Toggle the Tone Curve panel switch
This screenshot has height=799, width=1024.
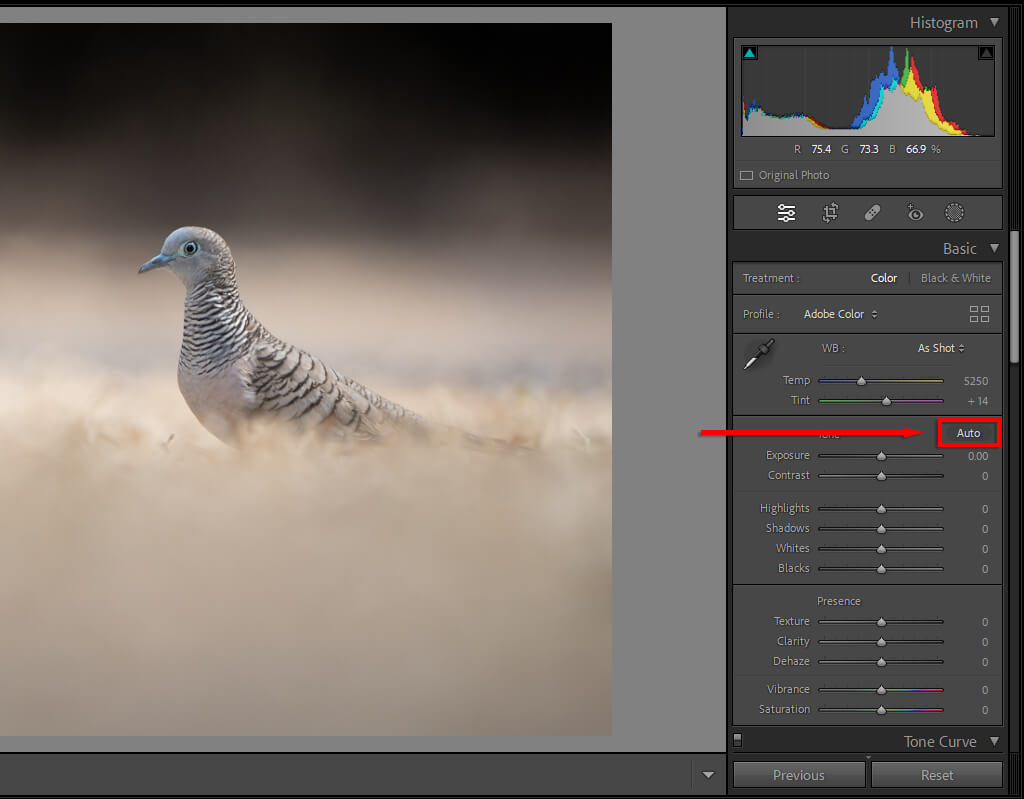pyautogui.click(x=738, y=741)
